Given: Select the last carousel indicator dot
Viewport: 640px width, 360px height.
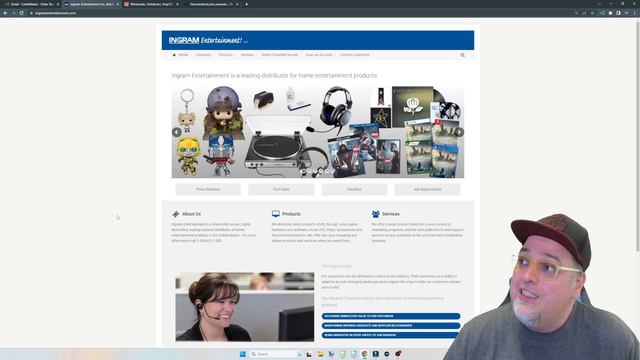Looking at the screenshot, I should [332, 171].
